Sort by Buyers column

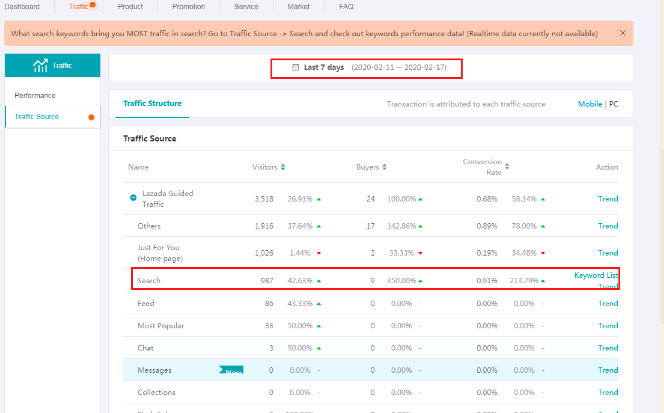pos(385,167)
